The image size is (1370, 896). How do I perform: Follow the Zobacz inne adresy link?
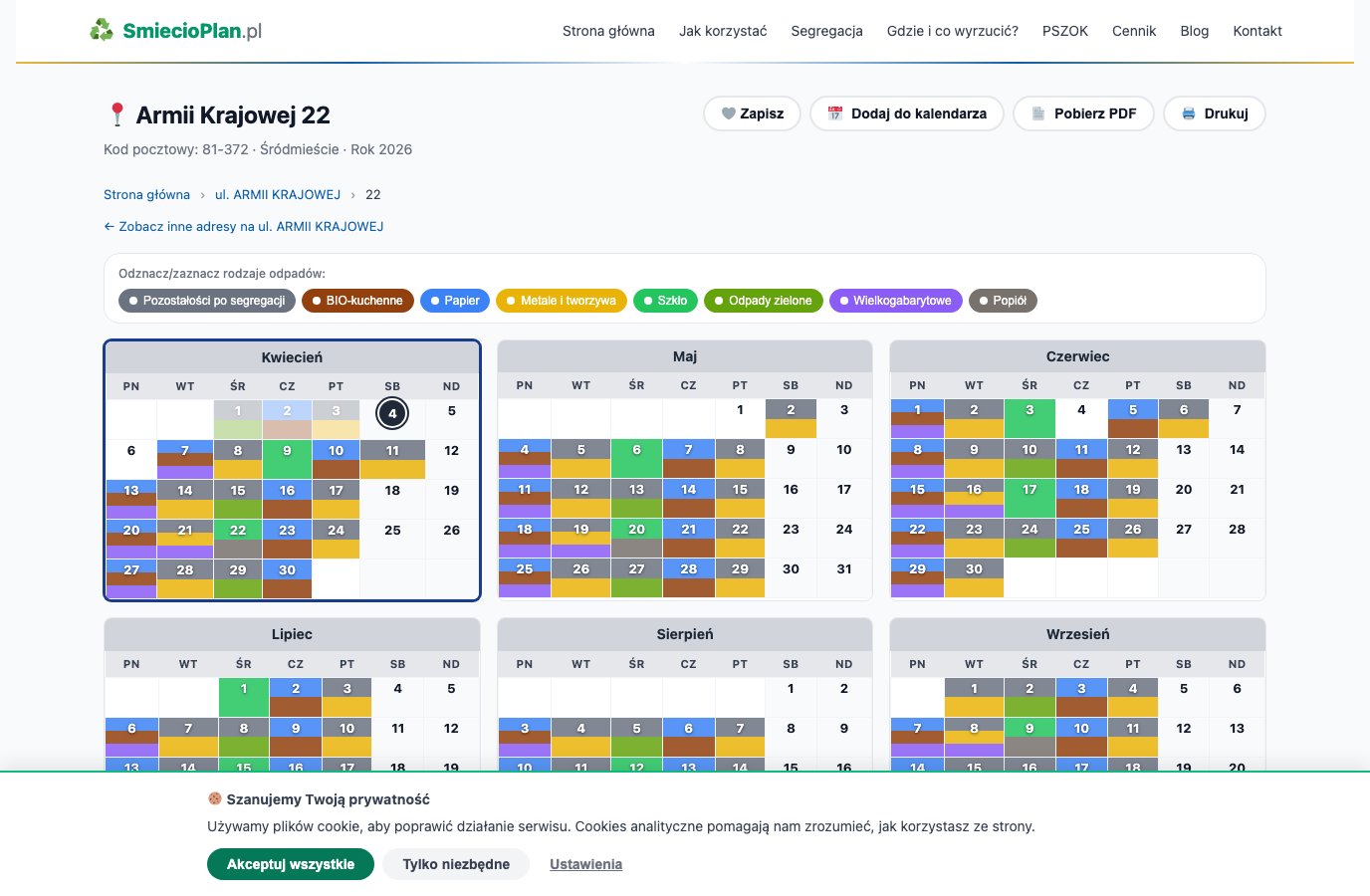tap(244, 226)
